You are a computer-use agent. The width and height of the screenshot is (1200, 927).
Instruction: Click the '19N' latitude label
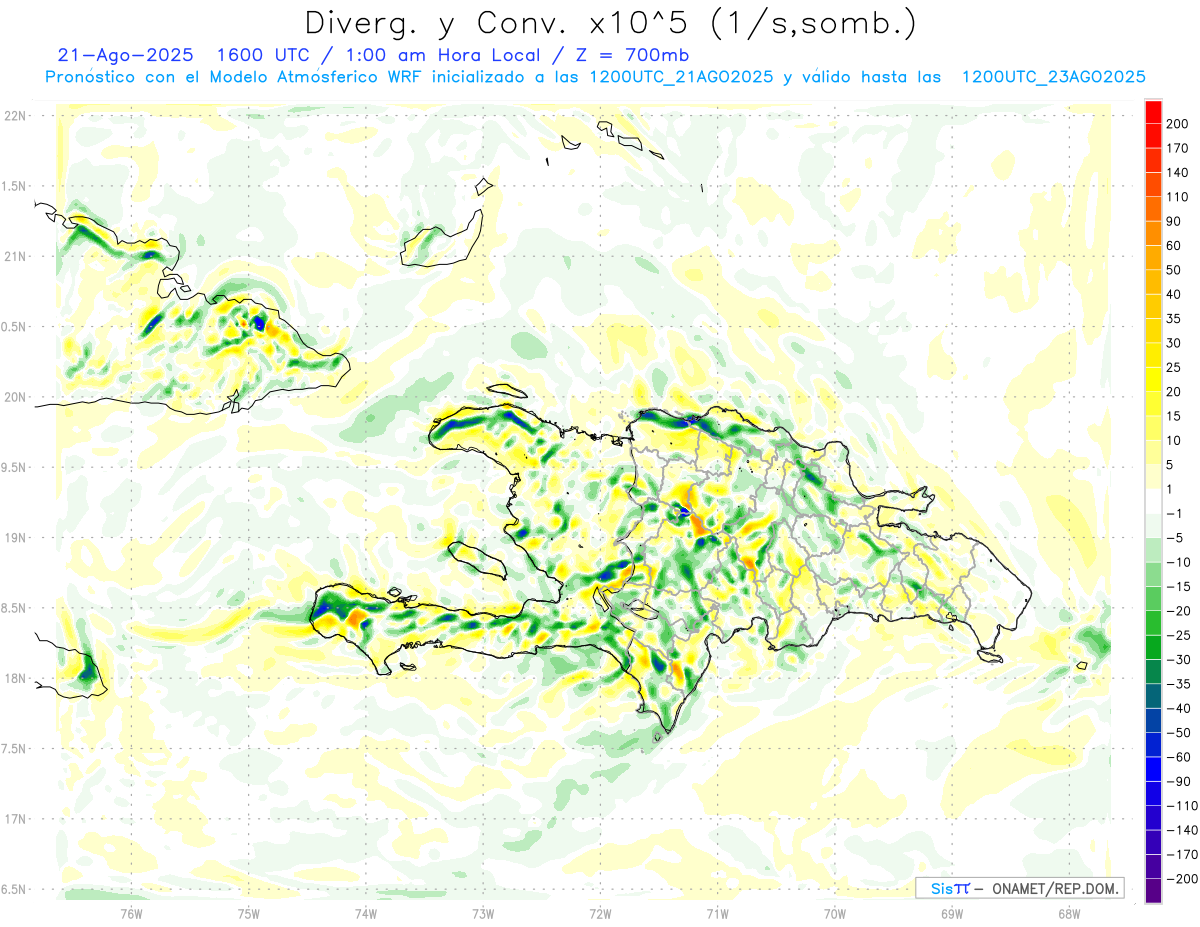[15, 538]
